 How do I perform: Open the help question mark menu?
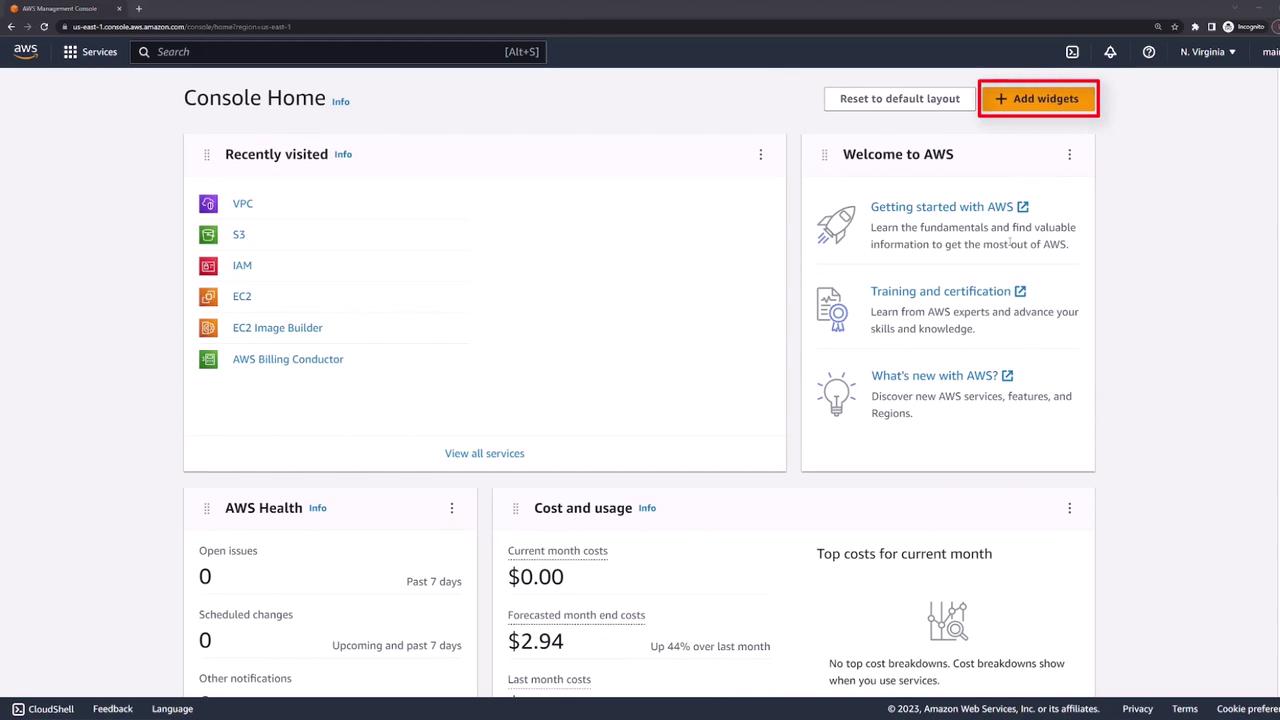tap(1149, 52)
